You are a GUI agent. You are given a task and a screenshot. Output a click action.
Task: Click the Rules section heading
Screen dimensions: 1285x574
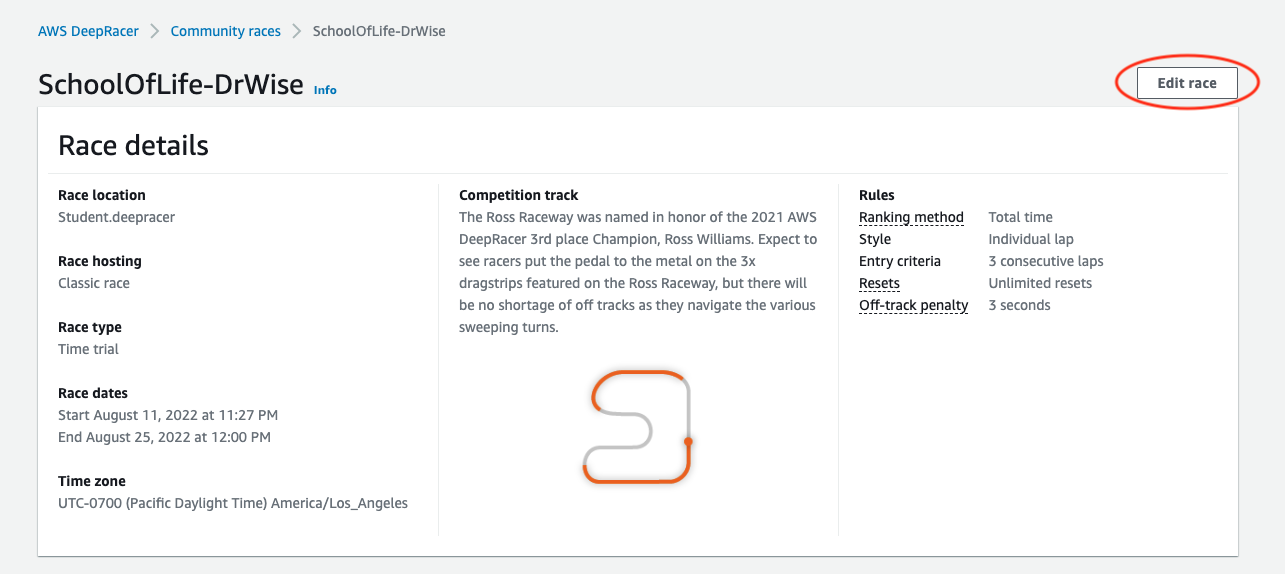(876, 195)
